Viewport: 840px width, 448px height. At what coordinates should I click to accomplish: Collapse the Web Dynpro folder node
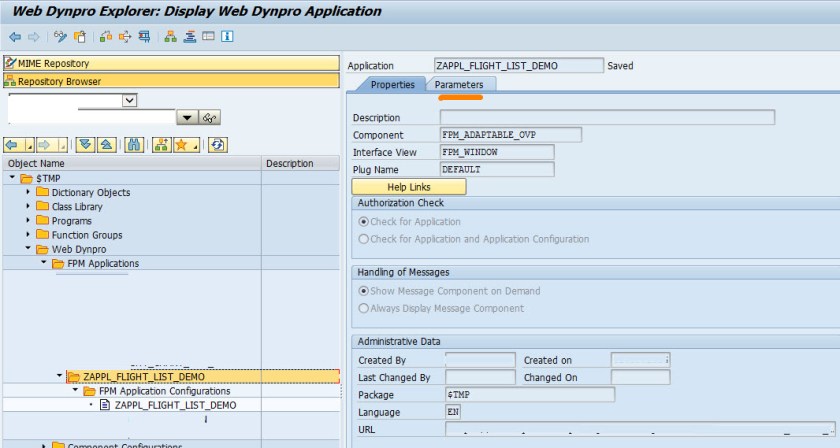[x=29, y=249]
